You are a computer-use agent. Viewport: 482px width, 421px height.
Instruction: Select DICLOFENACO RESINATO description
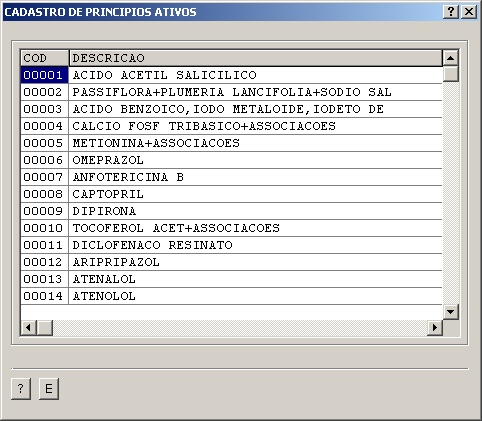256,245
